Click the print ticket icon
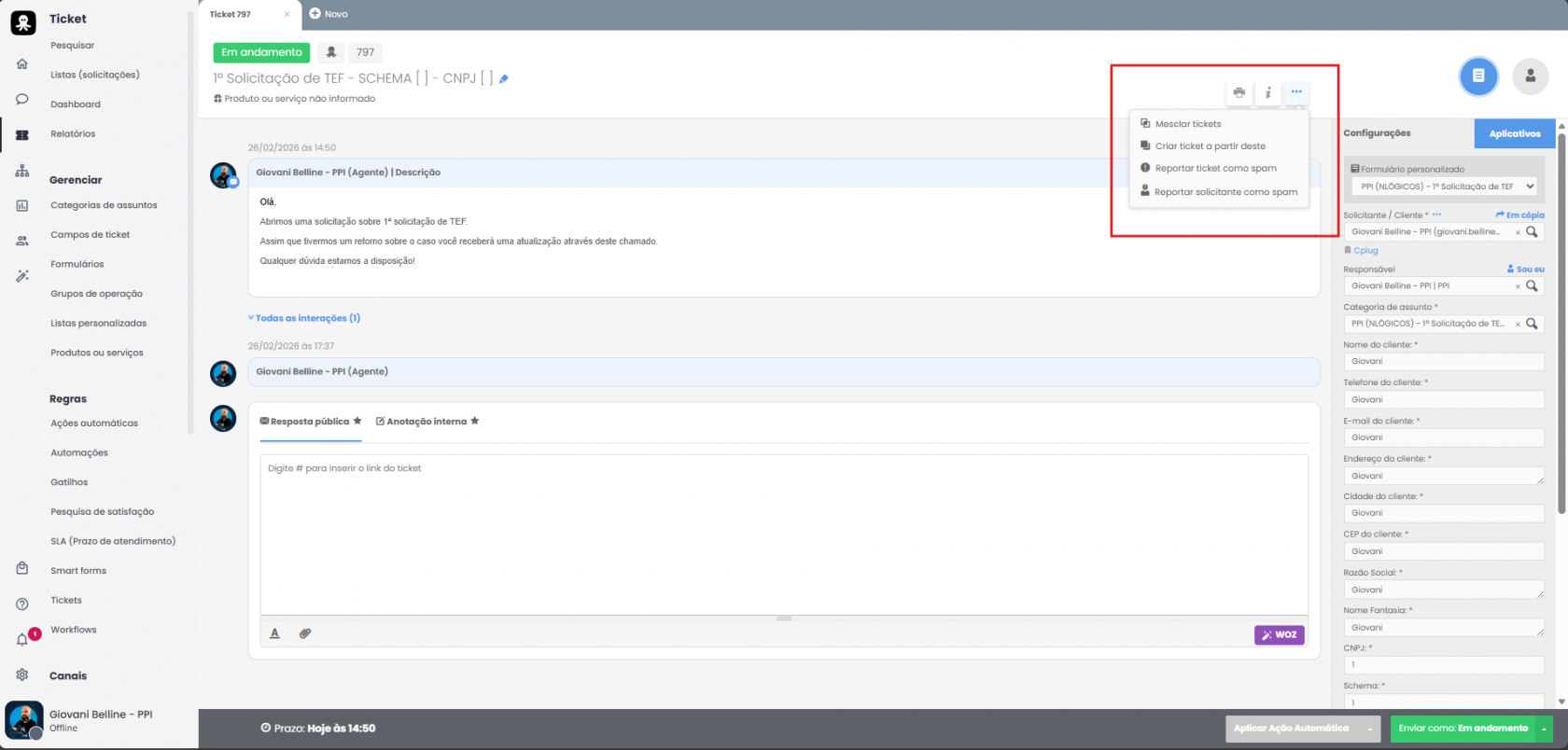1568x750 pixels. 1239,92
